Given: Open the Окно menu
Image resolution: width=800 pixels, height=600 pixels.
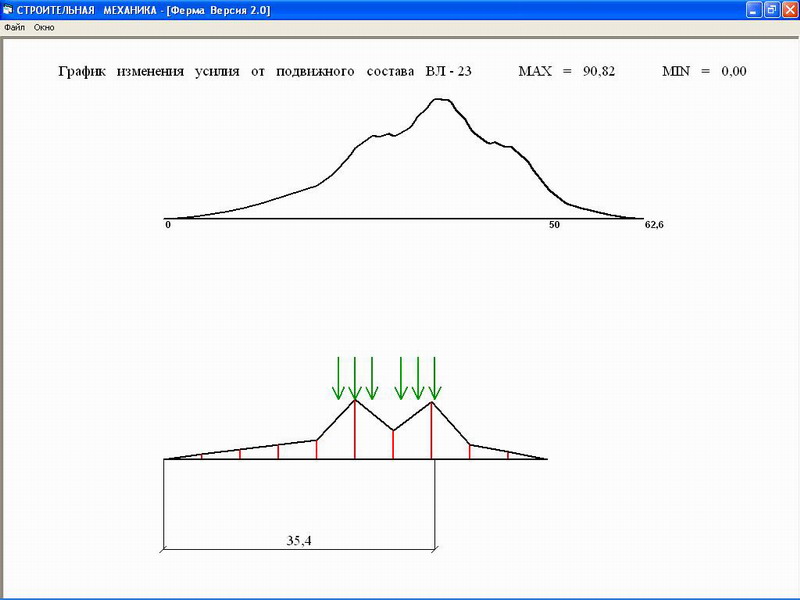Looking at the screenshot, I should click(x=44, y=28).
